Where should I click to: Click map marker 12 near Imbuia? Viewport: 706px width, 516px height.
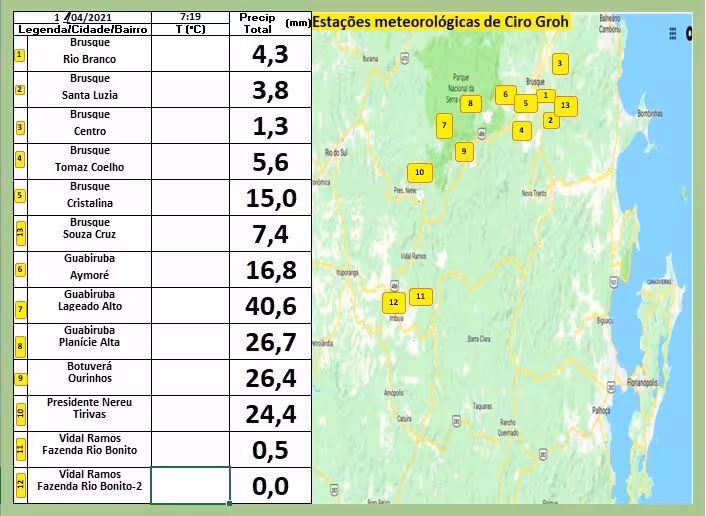[393, 302]
